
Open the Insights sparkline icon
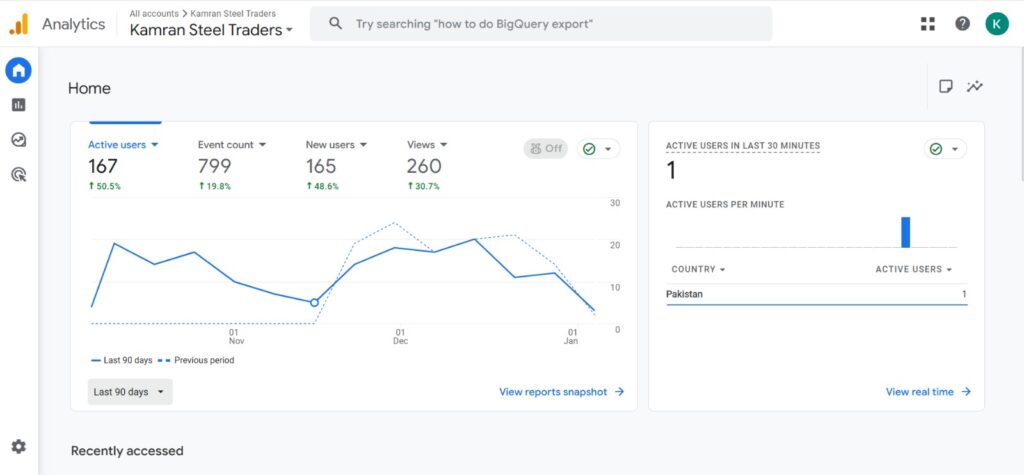[x=975, y=87]
